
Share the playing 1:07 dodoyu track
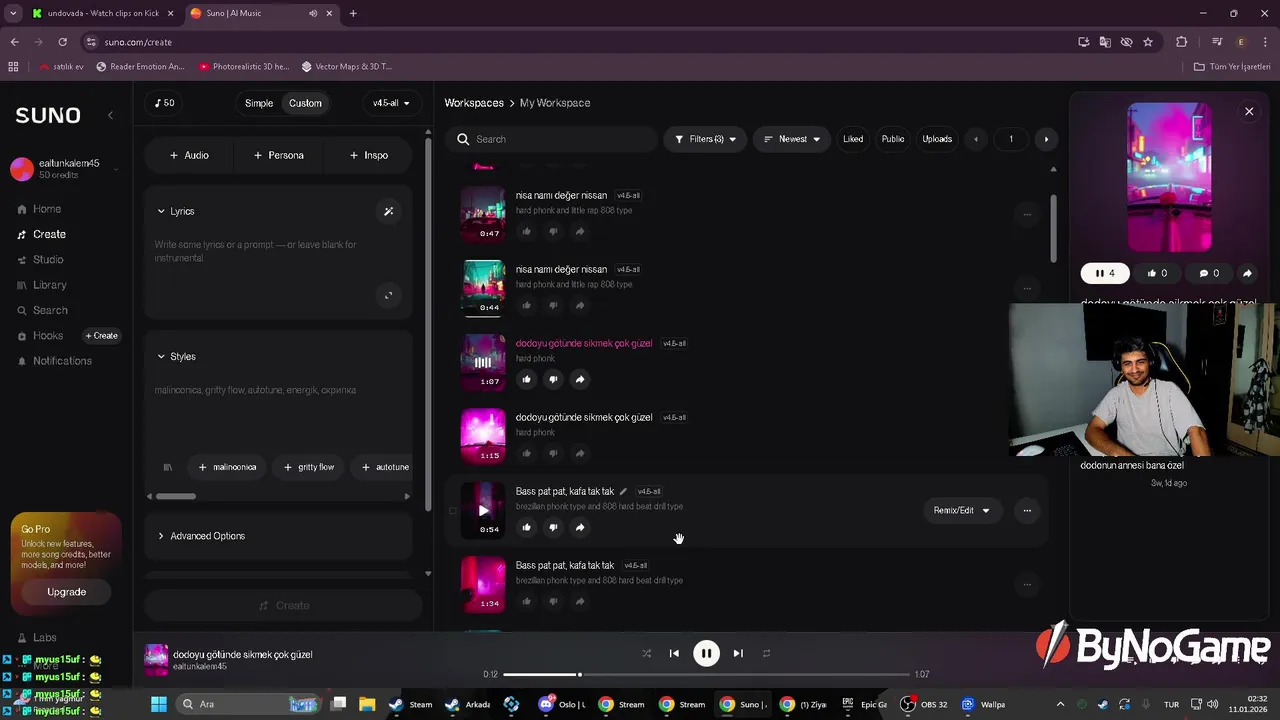580,379
